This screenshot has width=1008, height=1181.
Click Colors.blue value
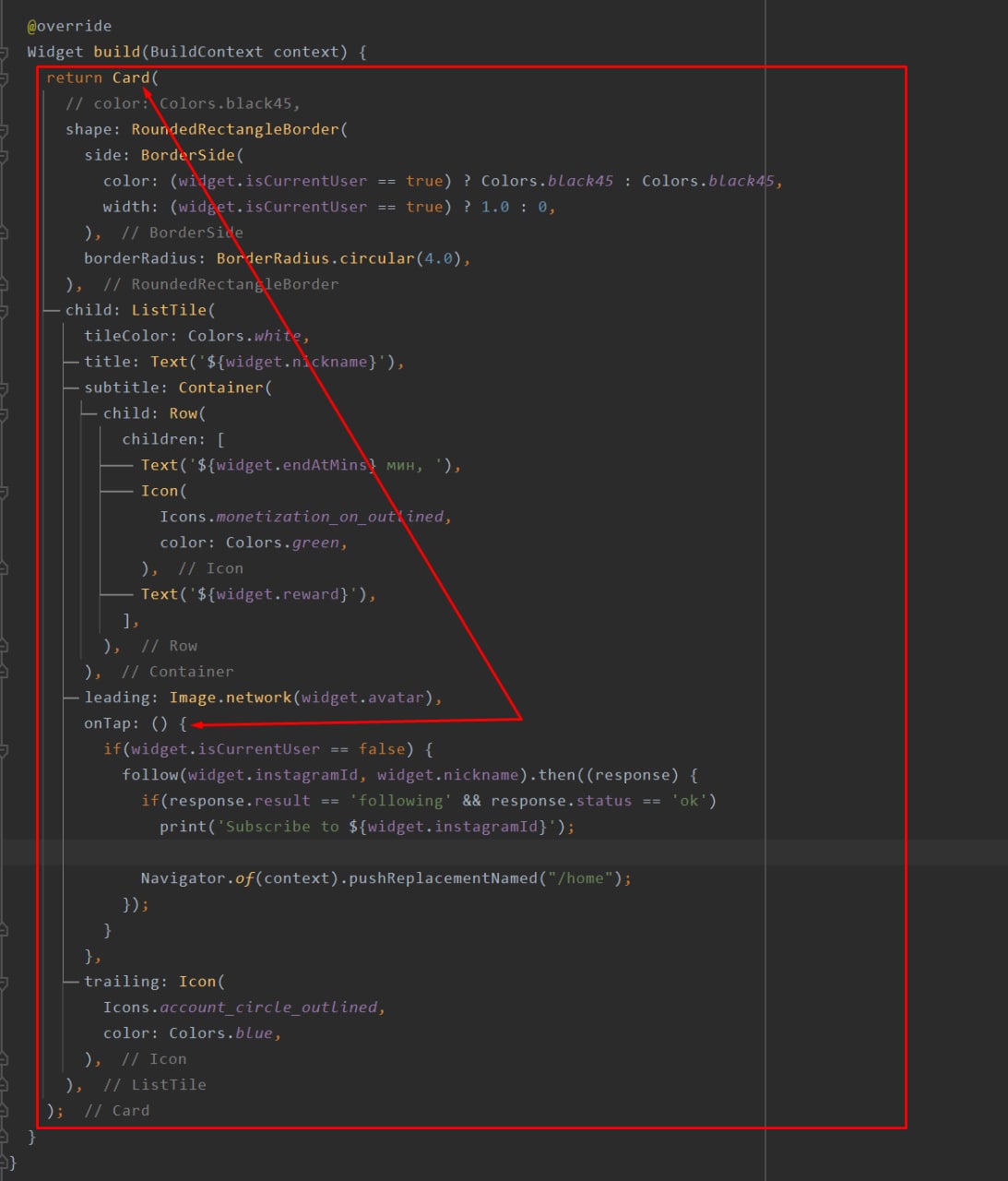point(220,1033)
